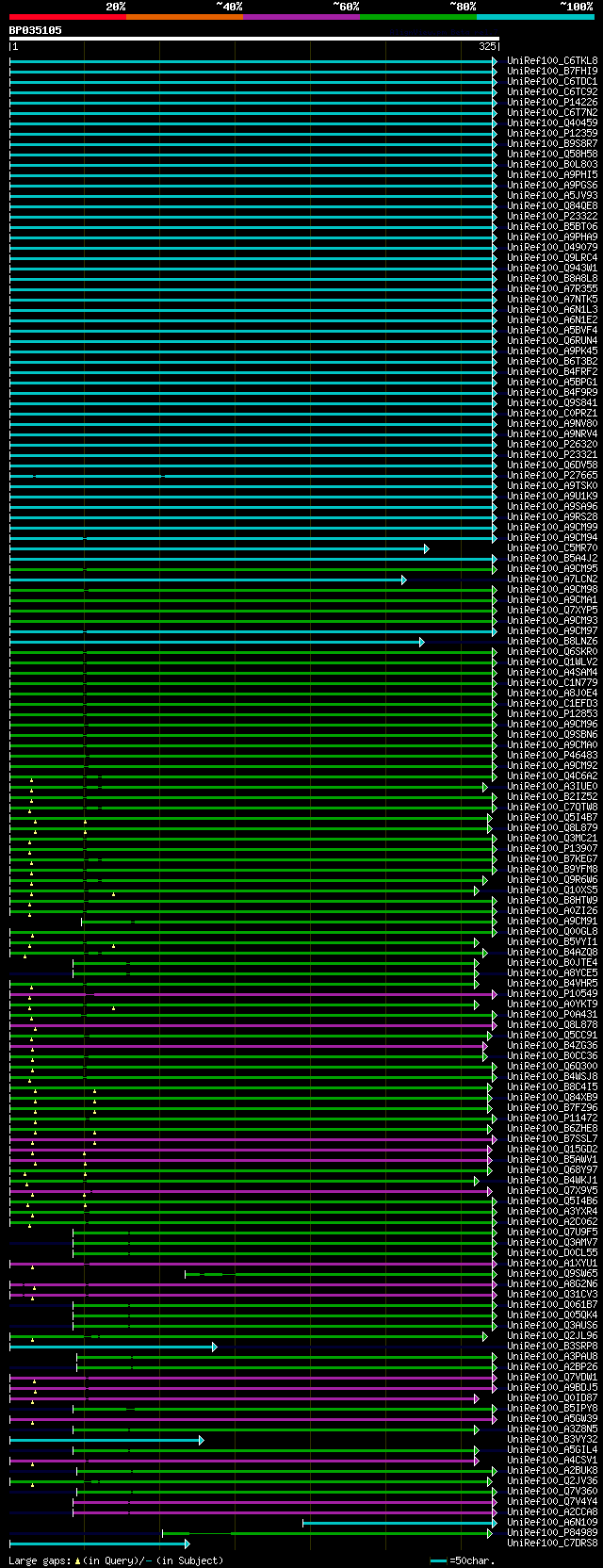This screenshot has height=1568, width=603.
Task: Select label UniRef100_A6N109
Action: click(x=552, y=1522)
